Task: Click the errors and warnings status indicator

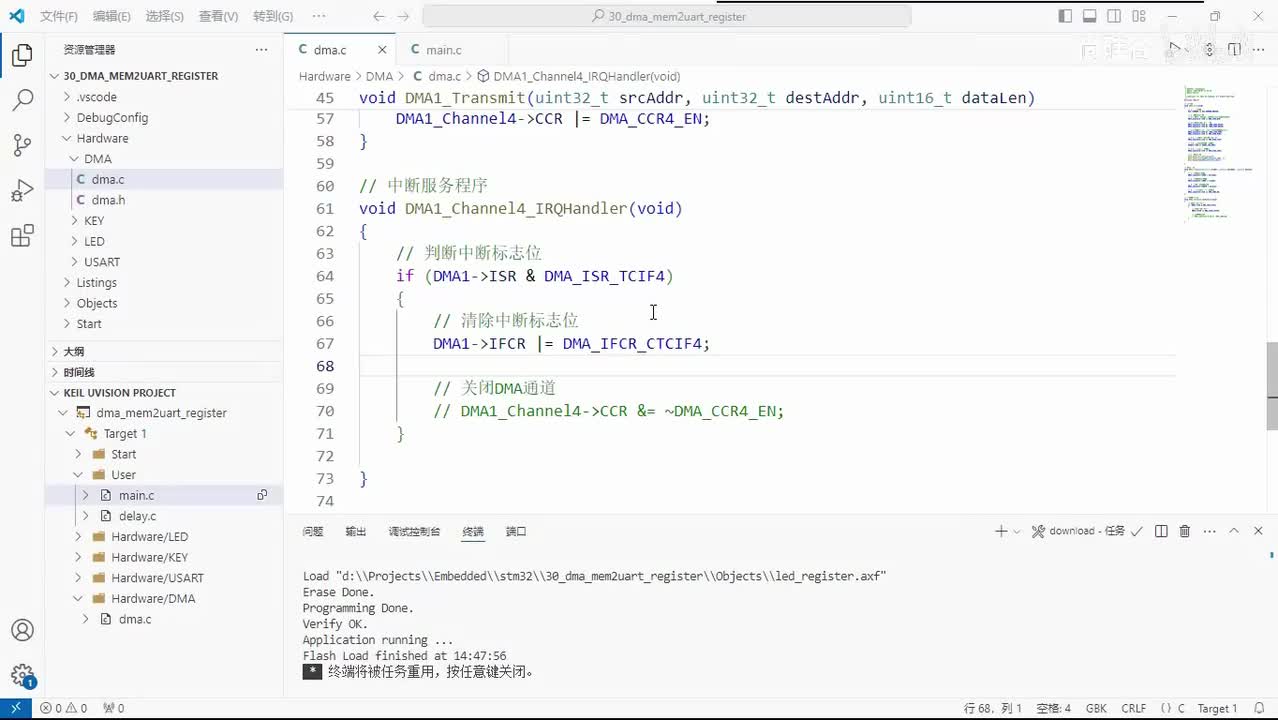Action: pyautogui.click(x=63, y=708)
